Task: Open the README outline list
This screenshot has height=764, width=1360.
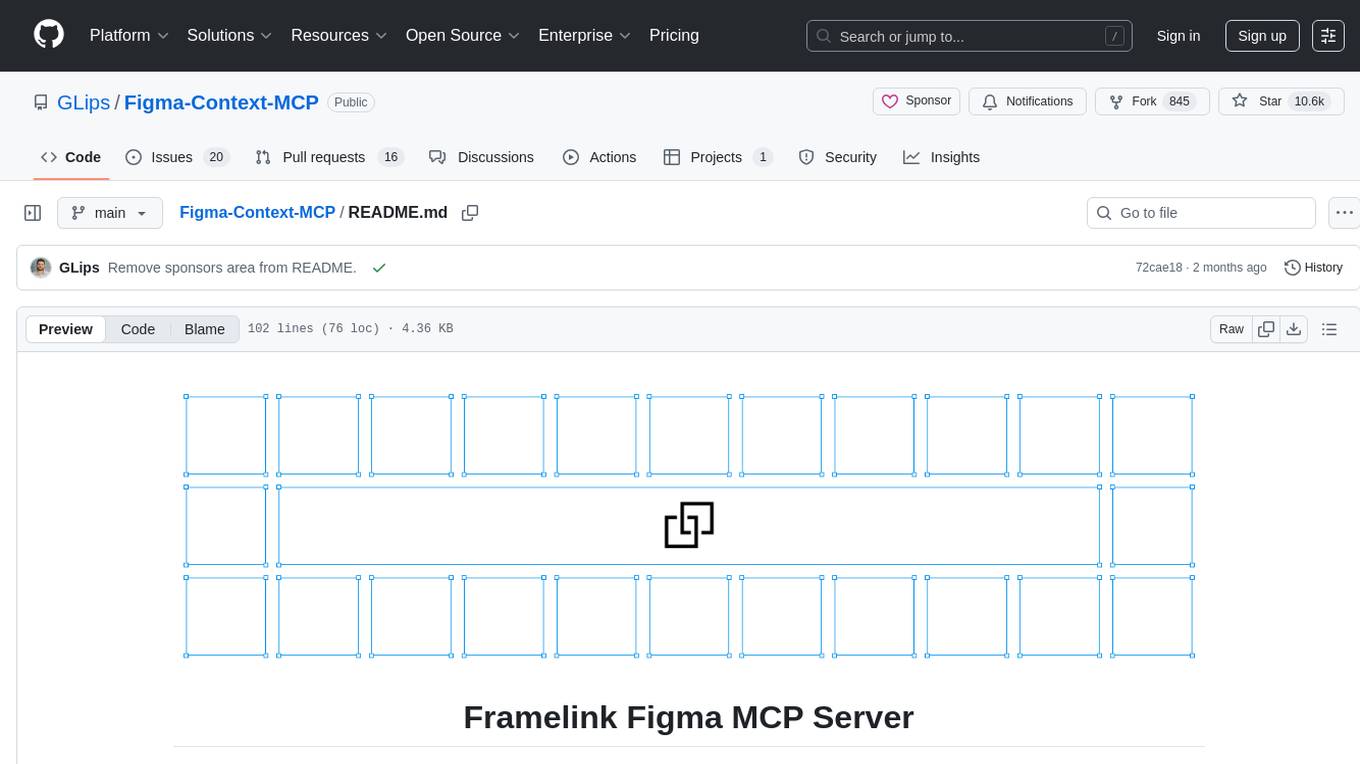Action: click(1329, 329)
